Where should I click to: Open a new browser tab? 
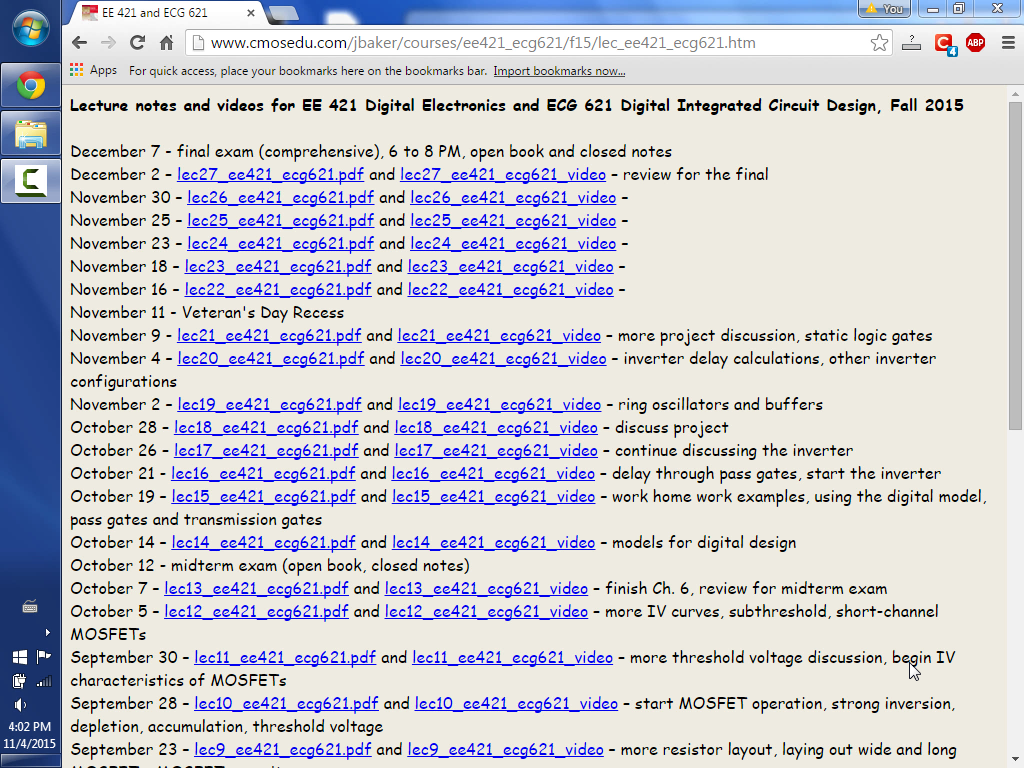tap(283, 12)
